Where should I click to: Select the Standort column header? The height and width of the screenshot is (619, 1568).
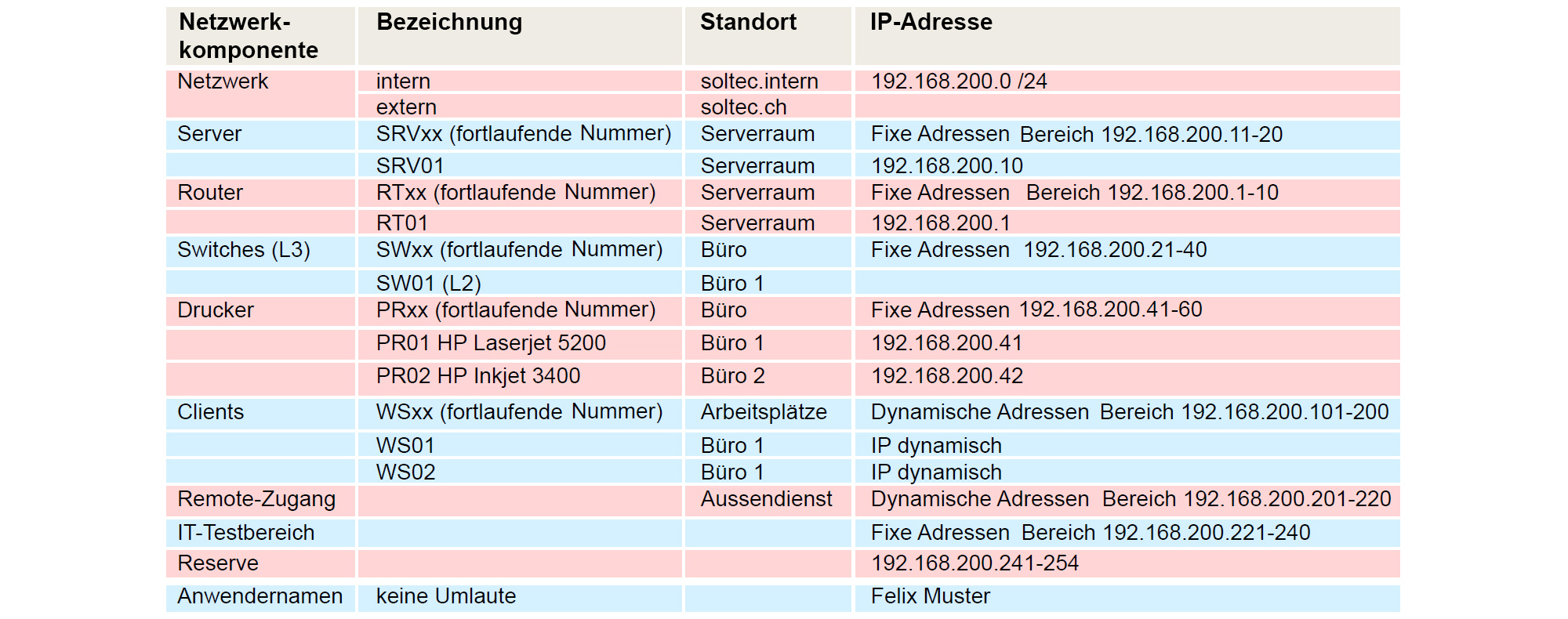tap(748, 22)
